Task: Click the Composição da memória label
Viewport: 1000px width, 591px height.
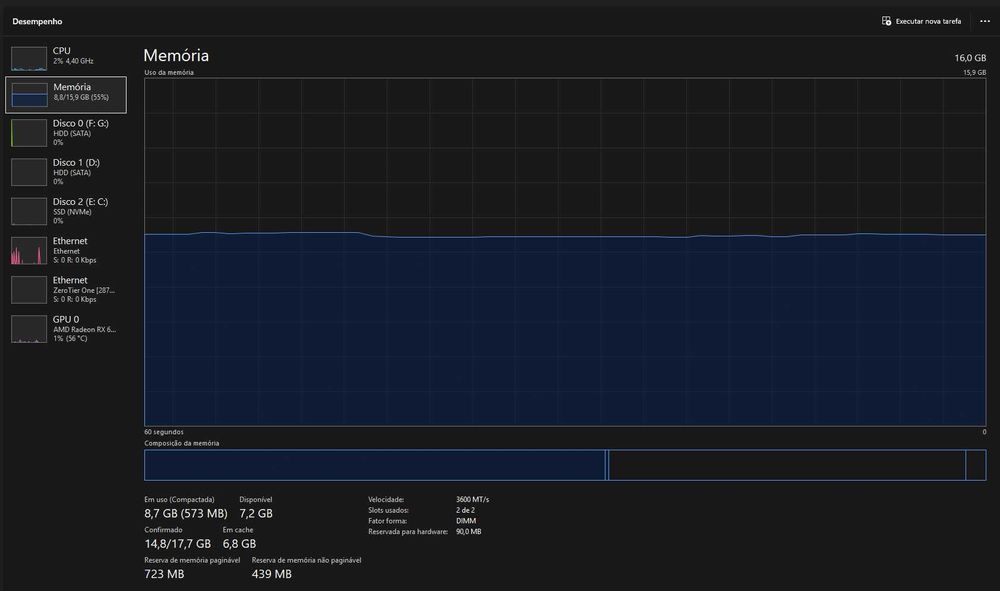Action: [182, 443]
